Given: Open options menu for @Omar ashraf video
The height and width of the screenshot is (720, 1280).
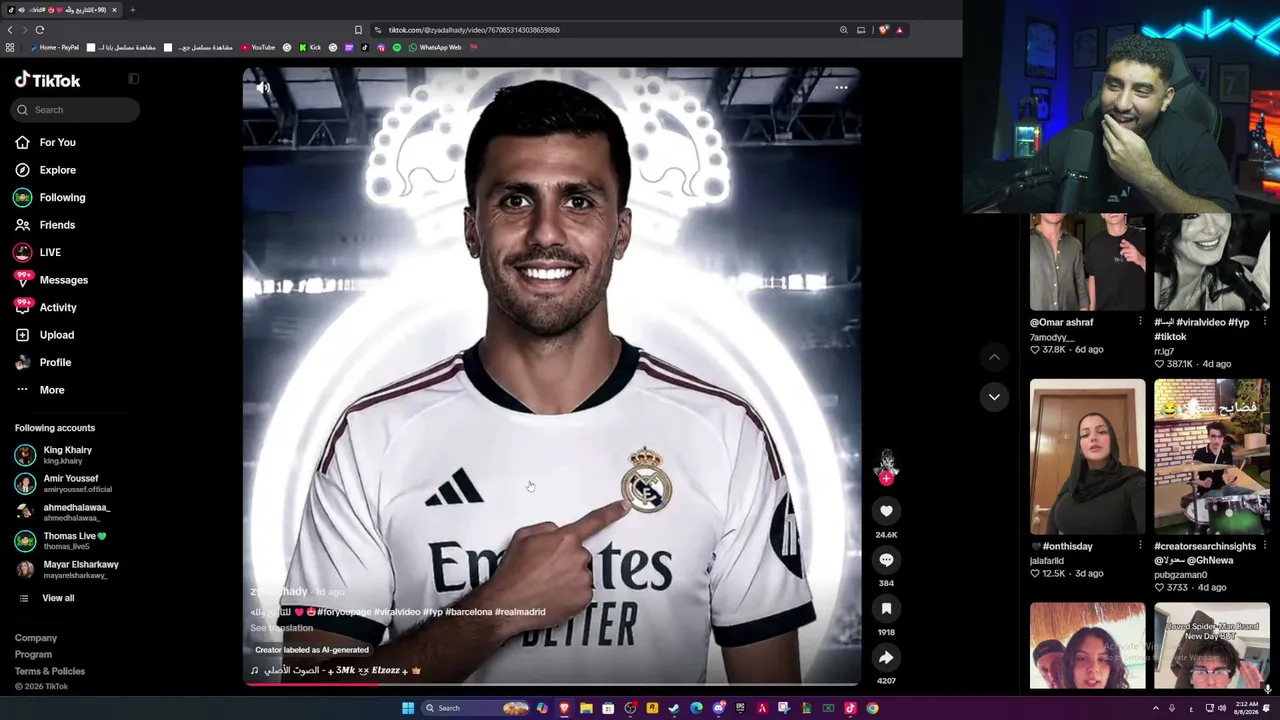Looking at the screenshot, I should point(1140,322).
